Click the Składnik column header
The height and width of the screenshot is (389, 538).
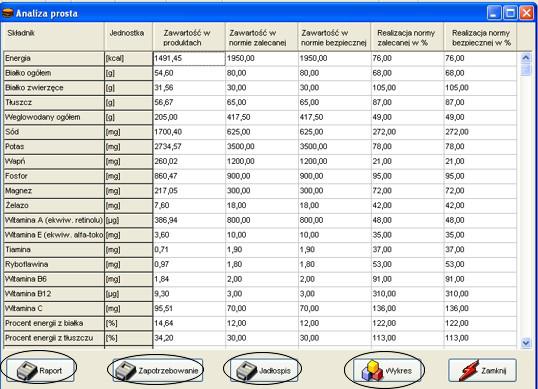pyautogui.click(x=54, y=36)
